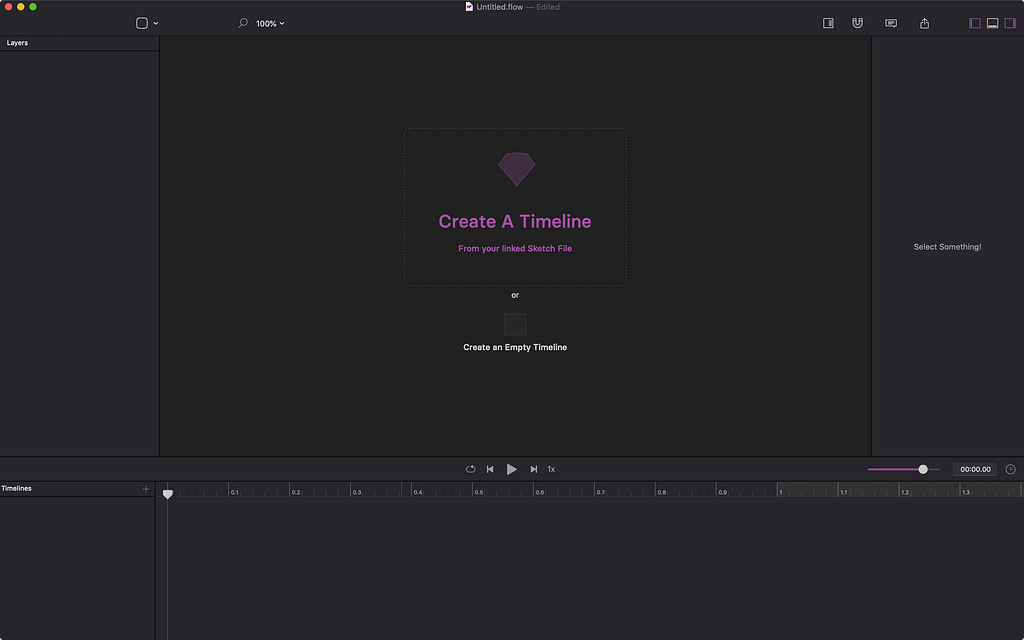1024x640 pixels.
Task: Click the 1 second ruler mark
Action: tap(780, 492)
